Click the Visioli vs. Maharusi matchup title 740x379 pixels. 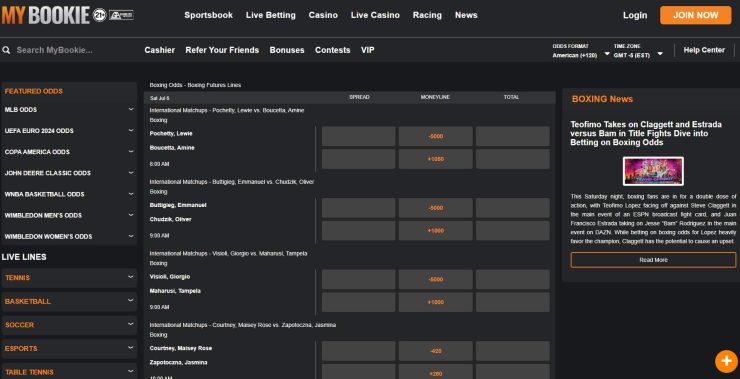click(228, 253)
